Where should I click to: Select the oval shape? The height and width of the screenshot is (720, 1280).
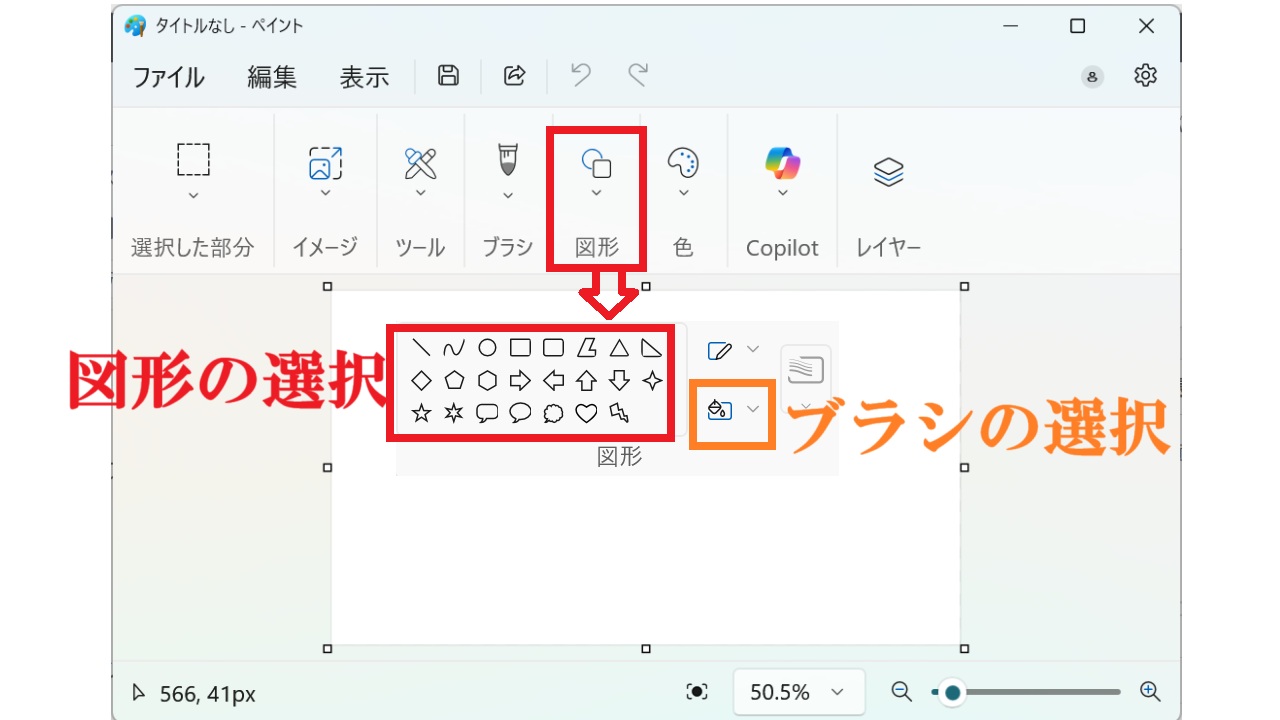pos(487,348)
